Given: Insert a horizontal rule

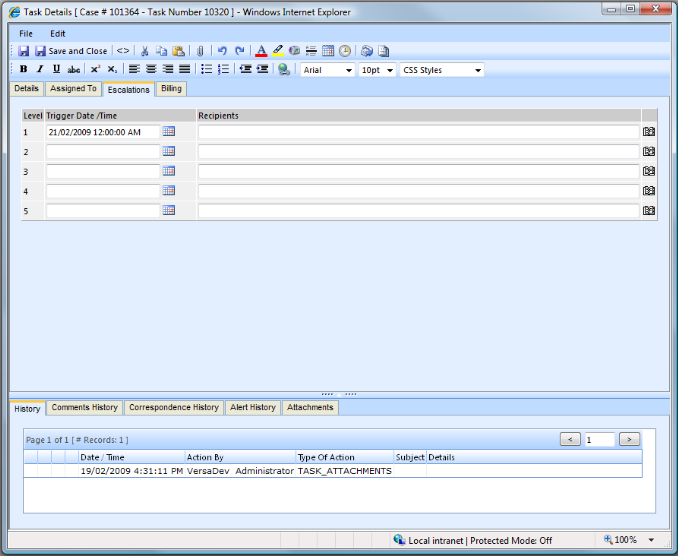Looking at the screenshot, I should tap(311, 51).
